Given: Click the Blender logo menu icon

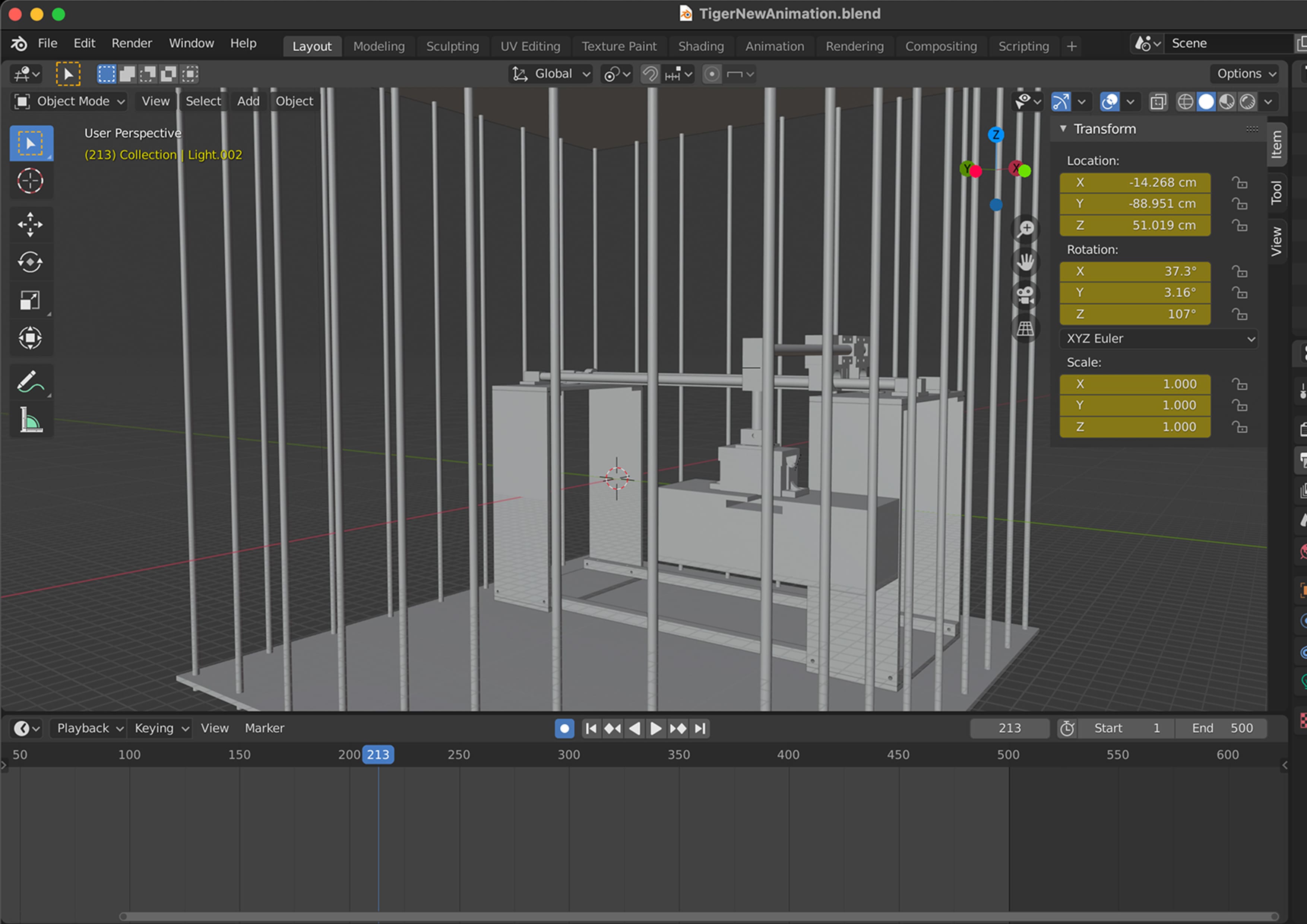Looking at the screenshot, I should 19,43.
